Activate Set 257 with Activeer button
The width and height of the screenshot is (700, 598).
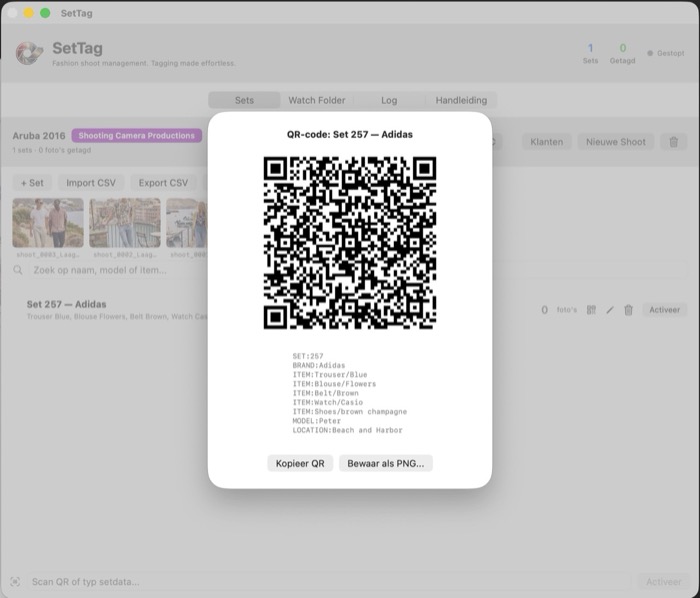665,310
